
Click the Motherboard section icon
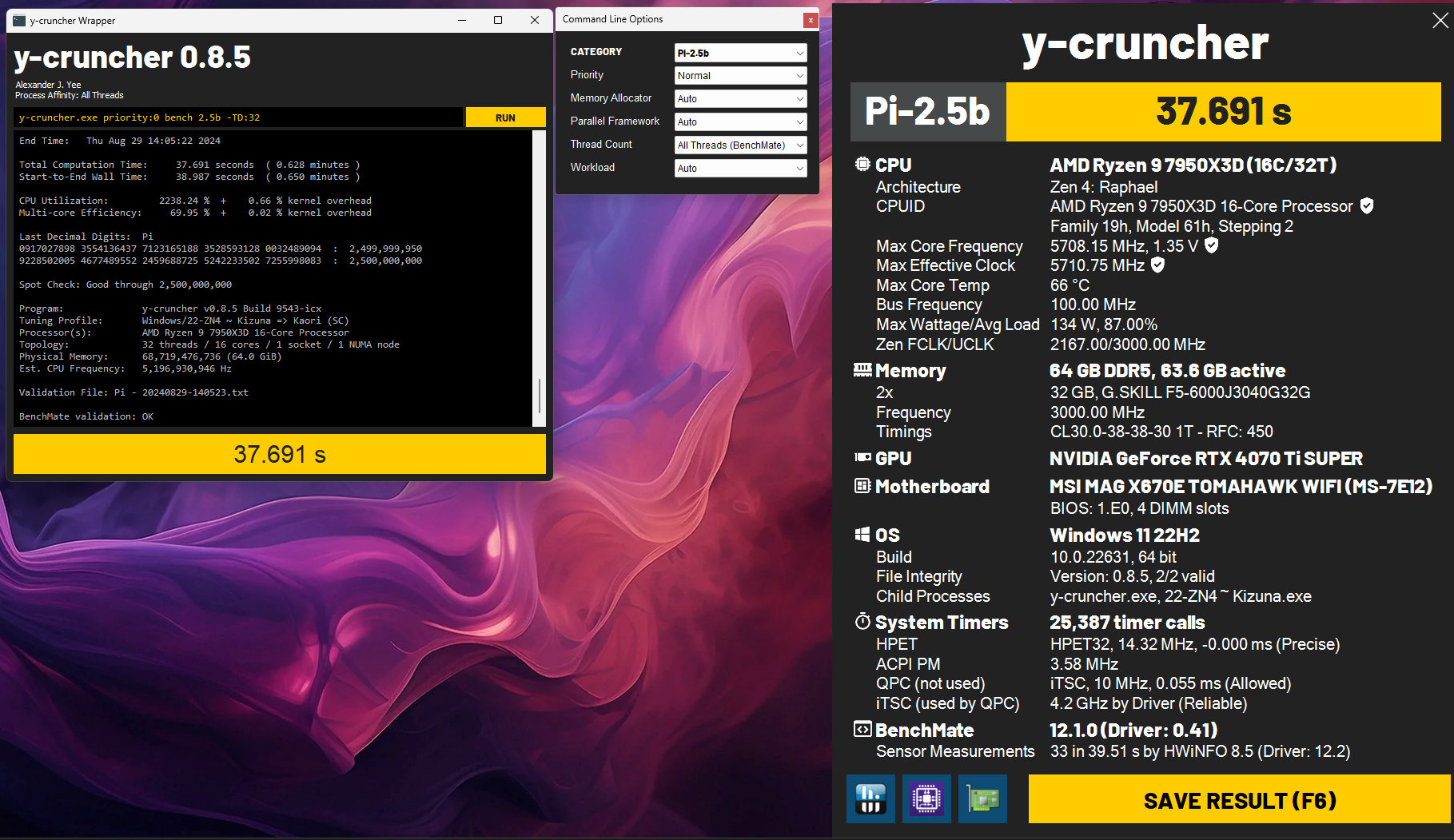click(x=862, y=486)
